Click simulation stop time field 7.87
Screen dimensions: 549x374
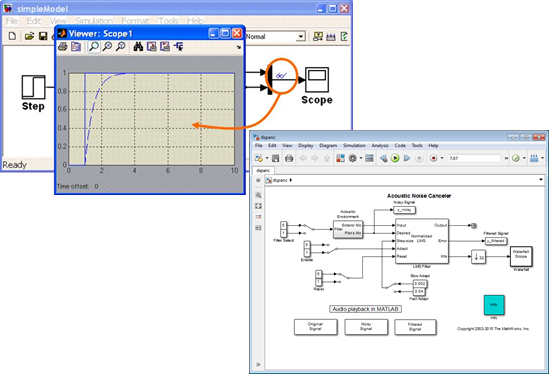474,158
